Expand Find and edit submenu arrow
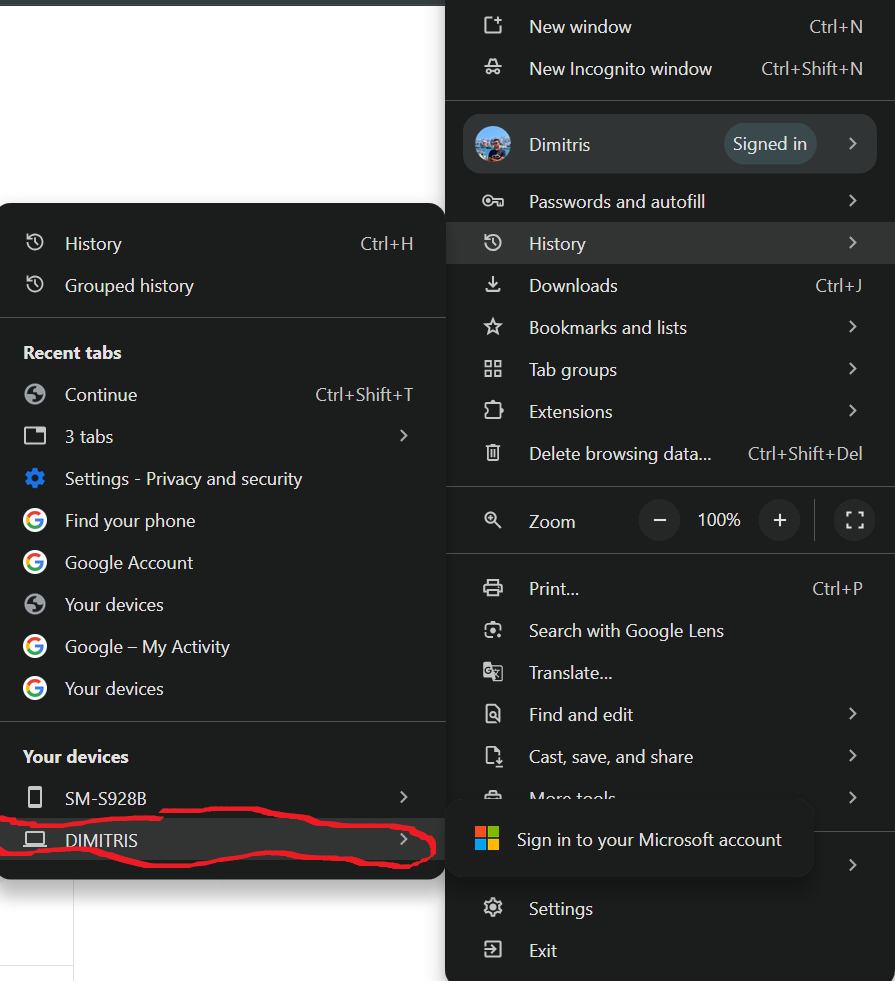This screenshot has height=981, width=895. coord(852,714)
